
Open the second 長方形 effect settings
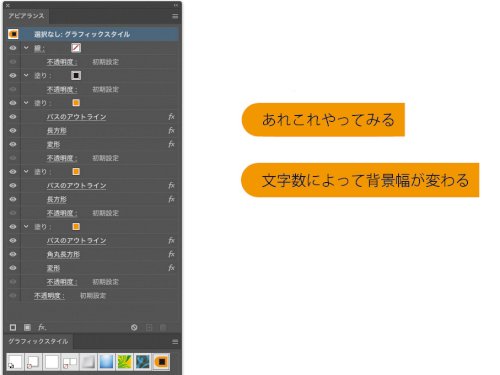click(x=57, y=199)
